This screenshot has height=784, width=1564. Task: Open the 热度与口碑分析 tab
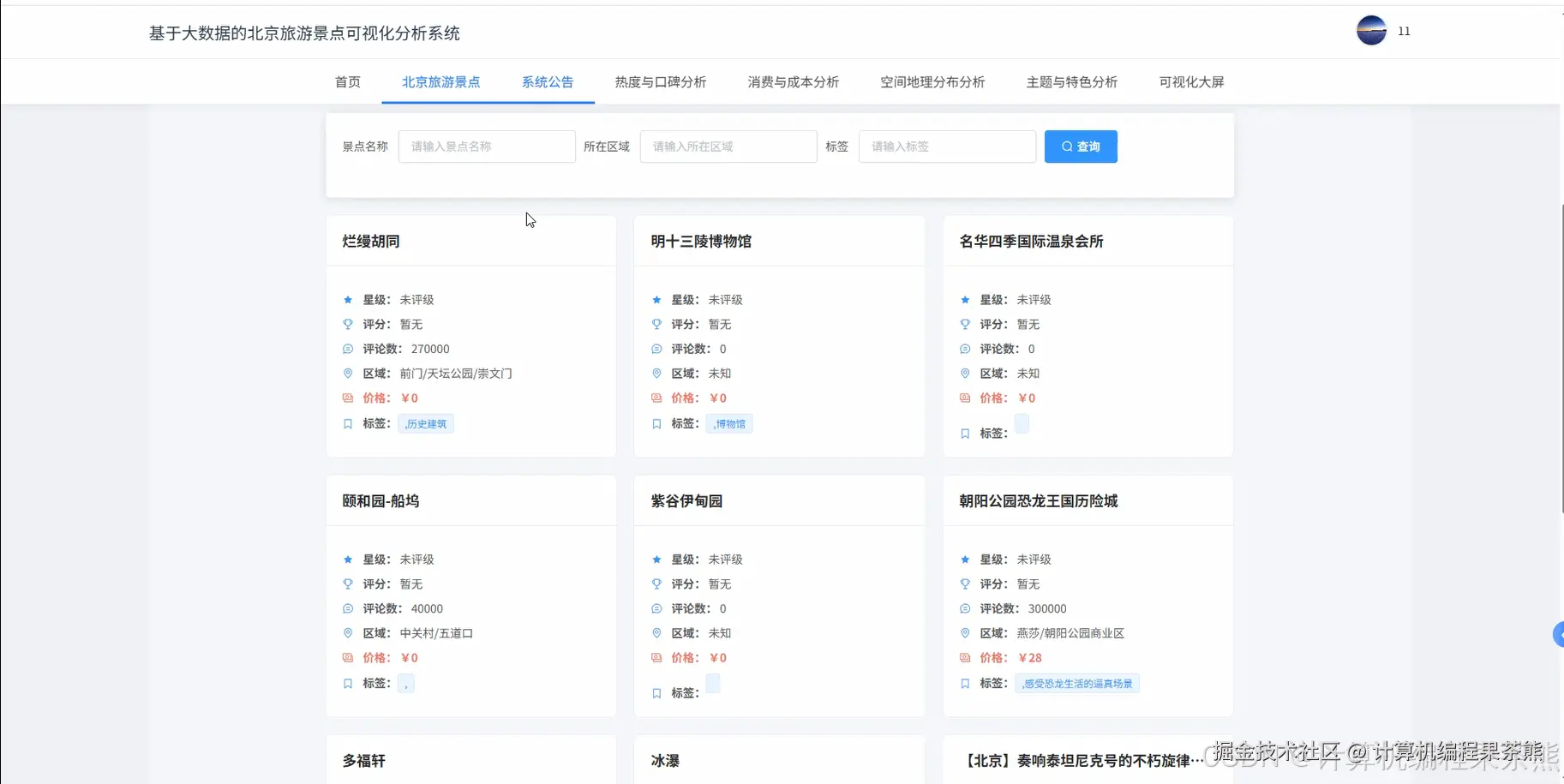(661, 81)
